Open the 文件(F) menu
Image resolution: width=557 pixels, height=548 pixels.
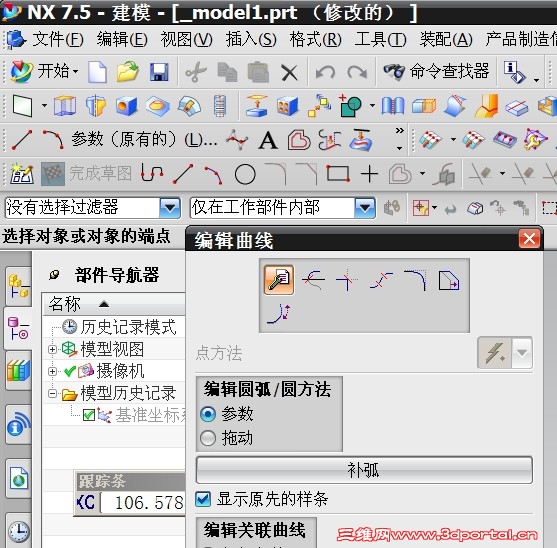(58, 39)
